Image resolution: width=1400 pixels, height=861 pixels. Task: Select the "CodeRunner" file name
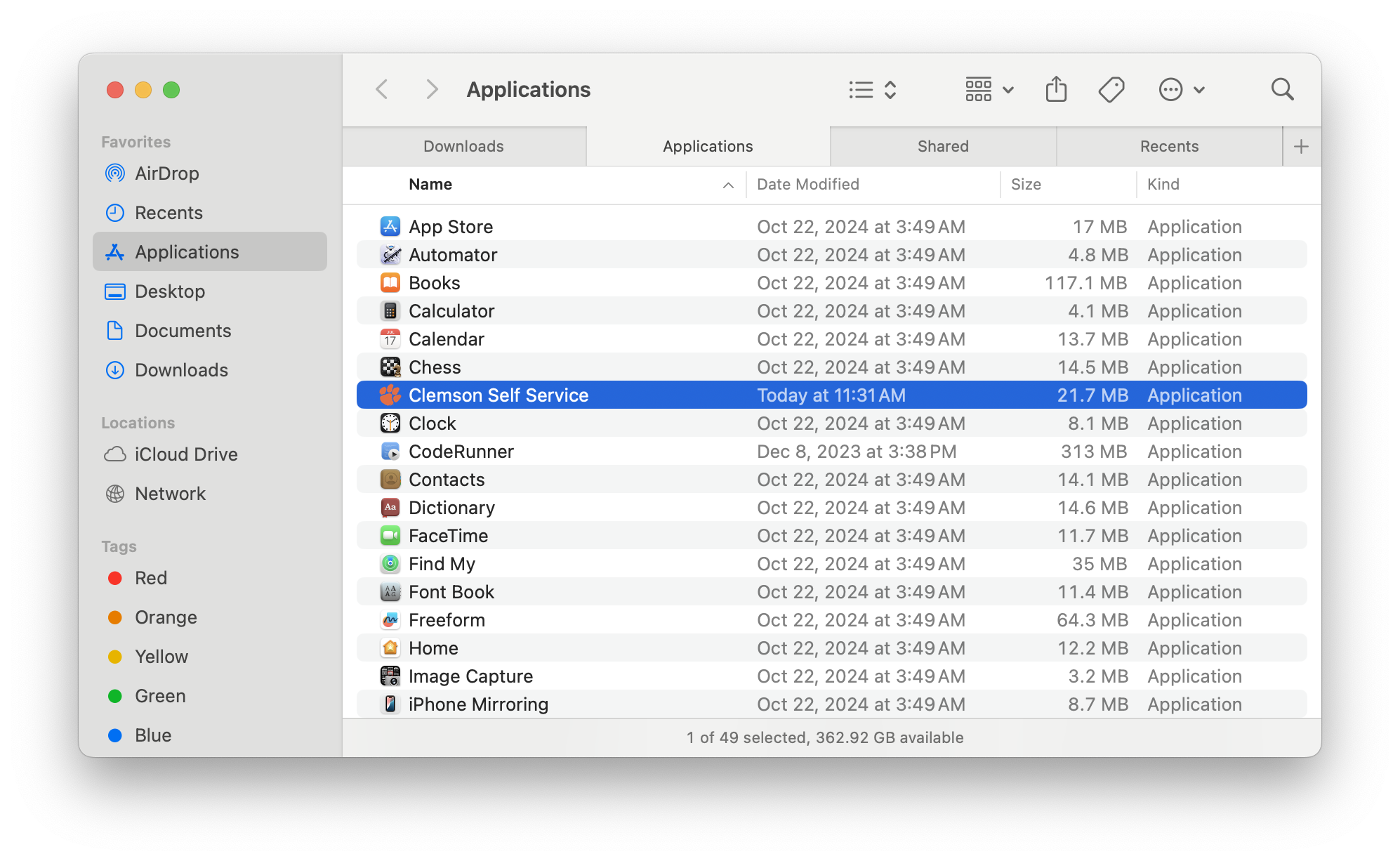tap(461, 451)
